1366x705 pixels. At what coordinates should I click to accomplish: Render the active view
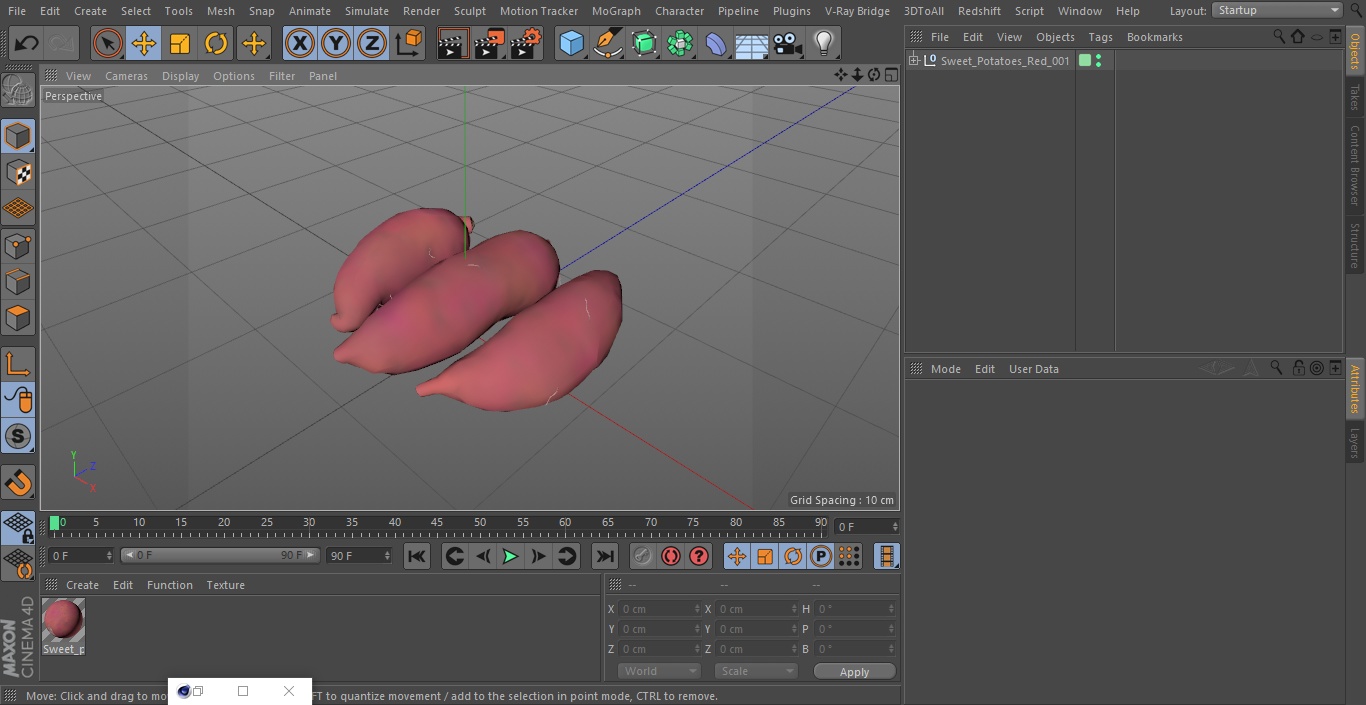pos(453,43)
